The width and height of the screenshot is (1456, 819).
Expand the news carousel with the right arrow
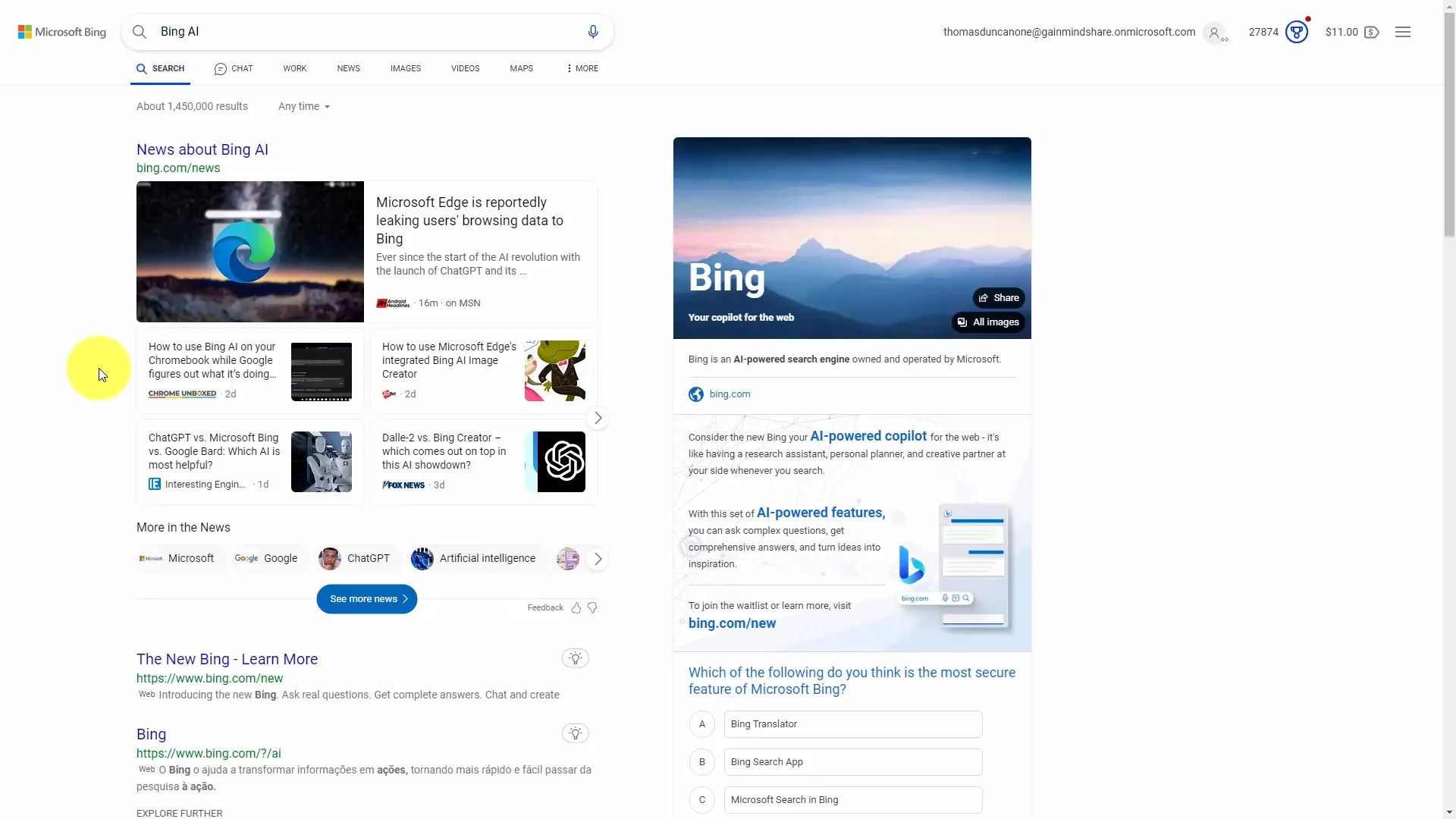pos(598,418)
